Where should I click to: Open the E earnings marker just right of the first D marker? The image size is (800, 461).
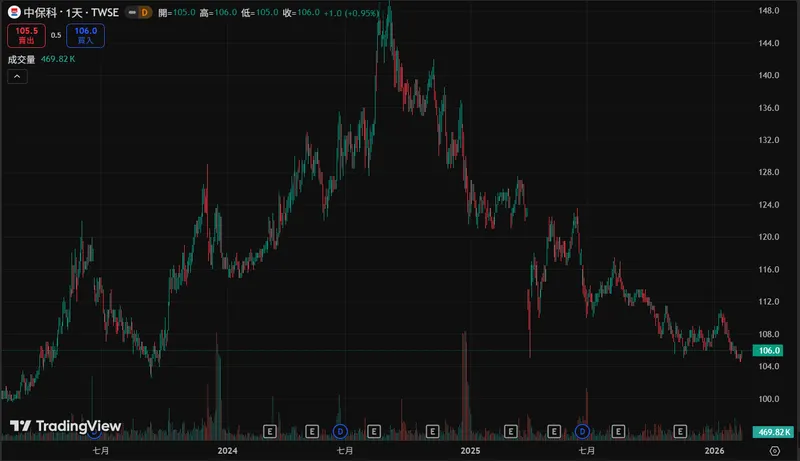(x=374, y=432)
